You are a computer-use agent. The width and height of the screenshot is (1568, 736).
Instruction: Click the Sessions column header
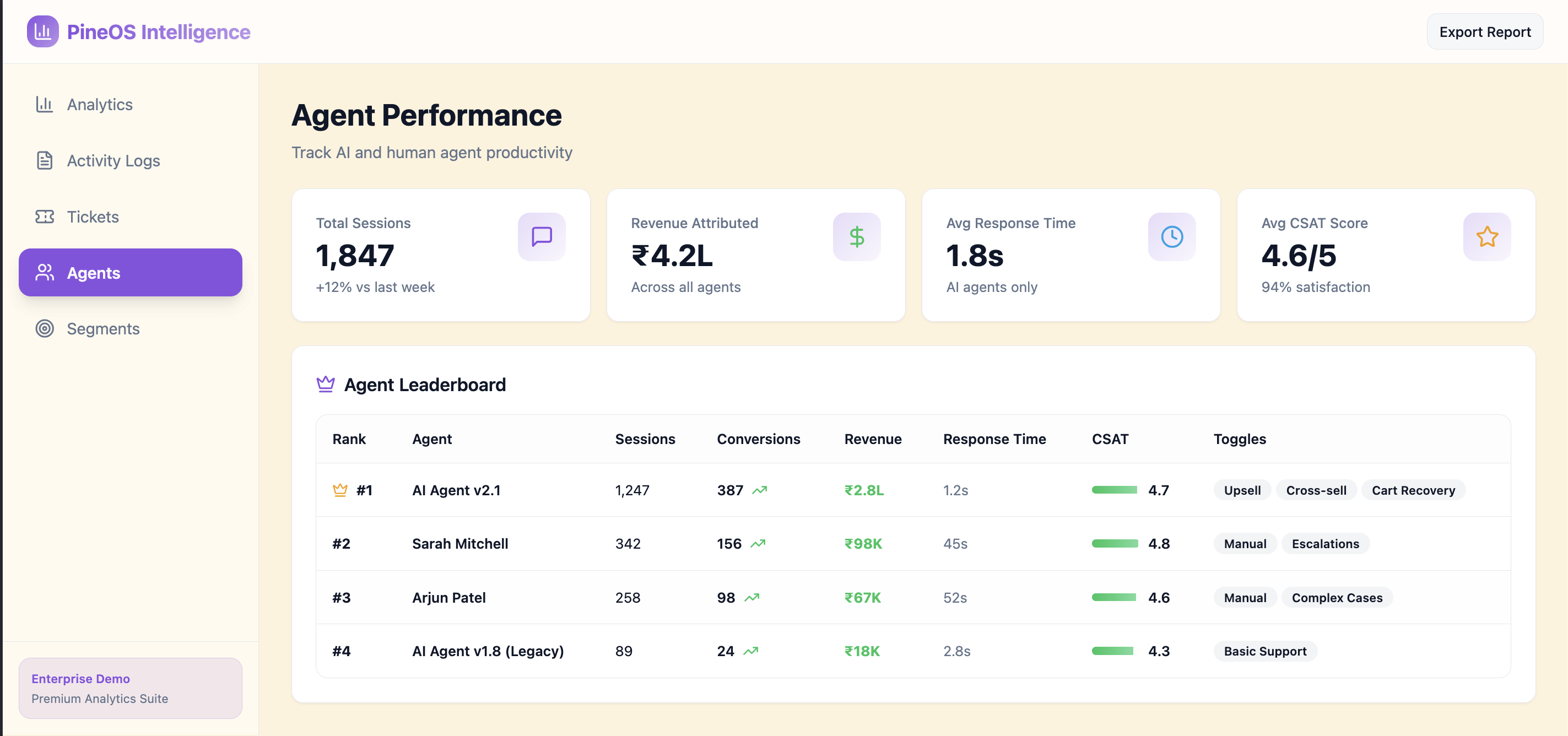[x=645, y=439]
